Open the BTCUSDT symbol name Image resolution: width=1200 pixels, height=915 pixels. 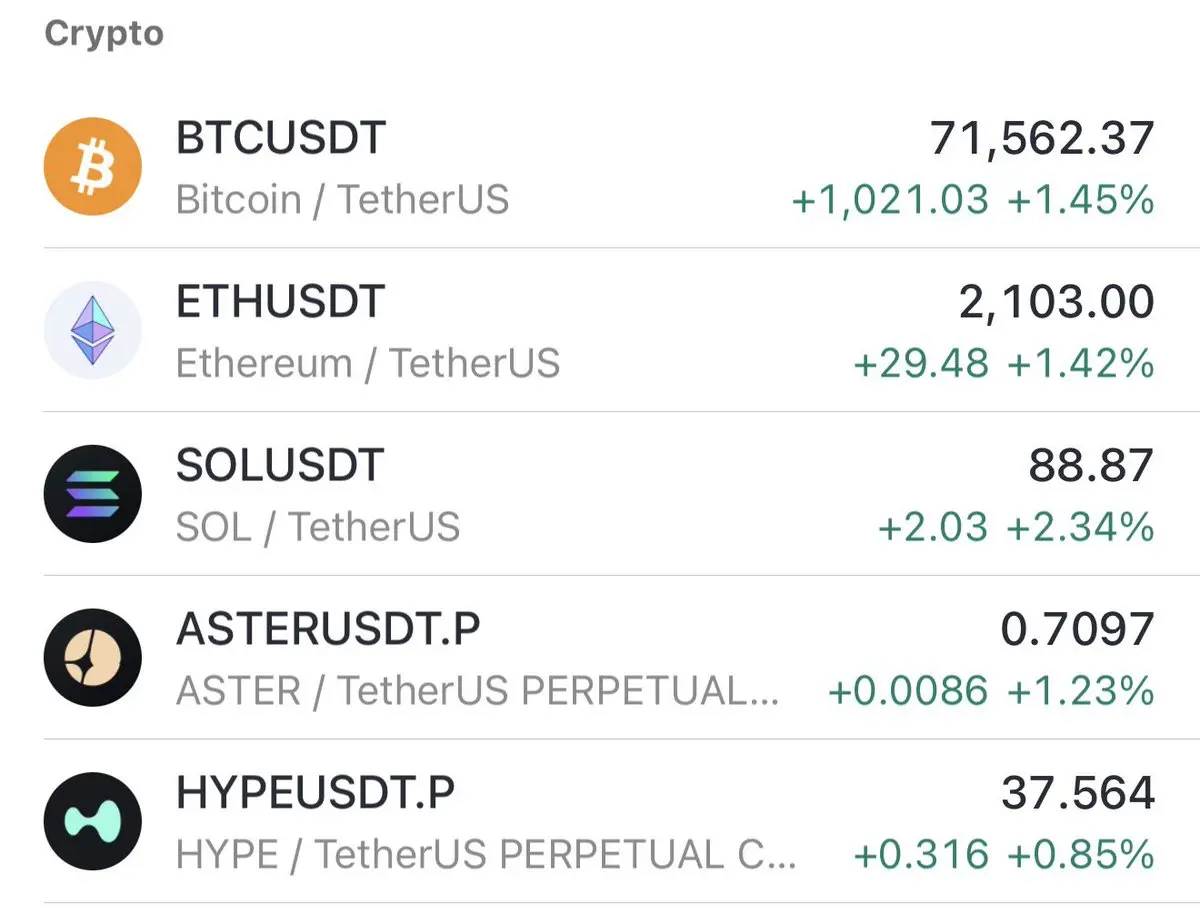coord(281,138)
